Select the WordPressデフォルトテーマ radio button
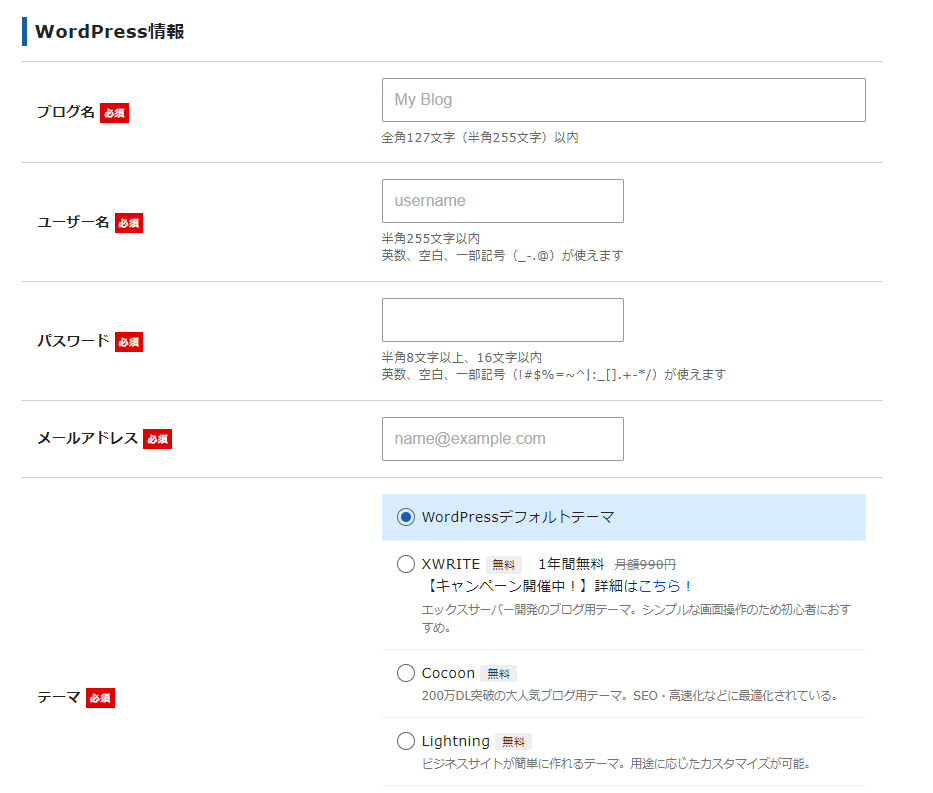 [x=406, y=517]
